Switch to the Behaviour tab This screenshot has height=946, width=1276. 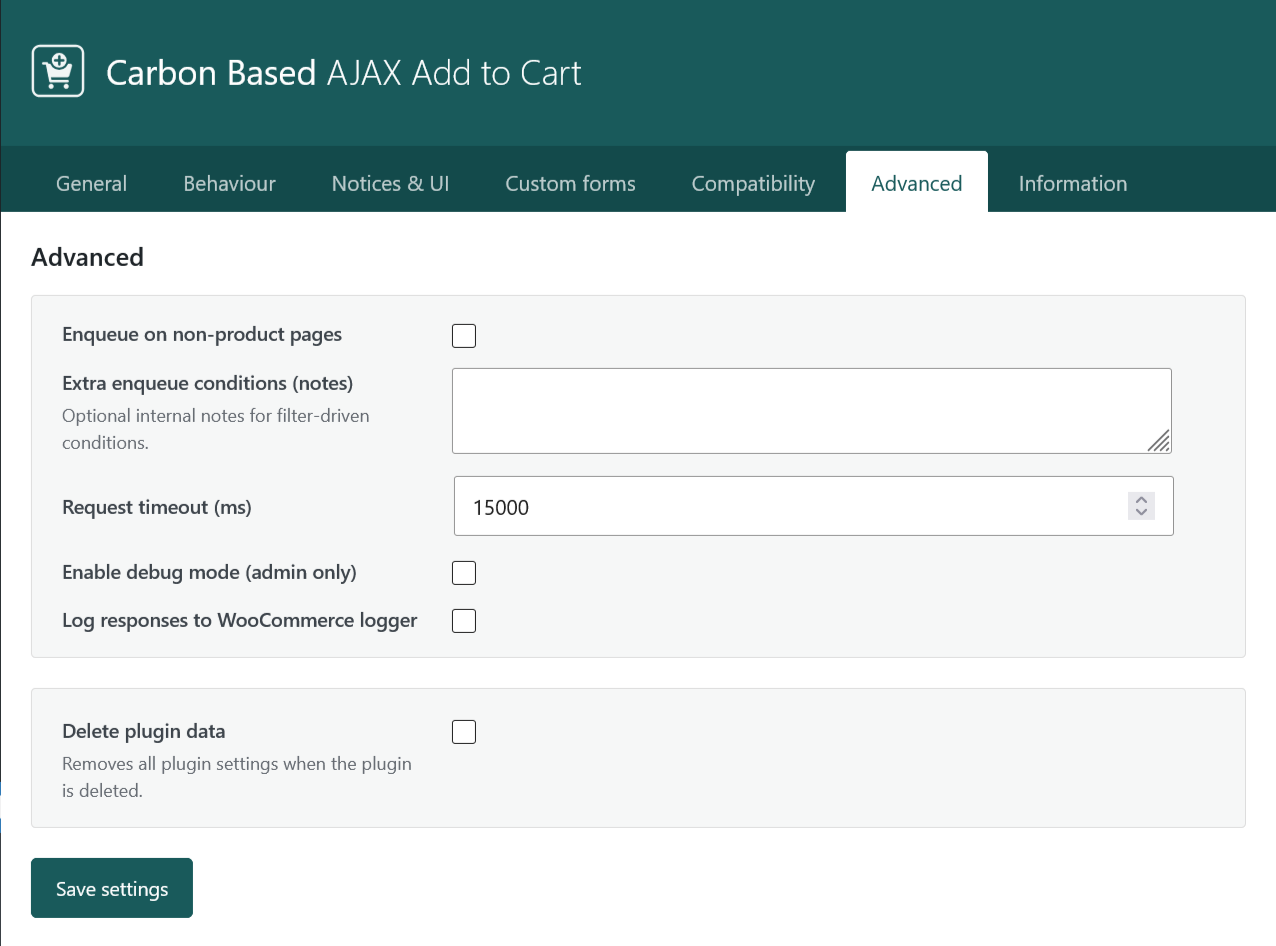coord(229,183)
